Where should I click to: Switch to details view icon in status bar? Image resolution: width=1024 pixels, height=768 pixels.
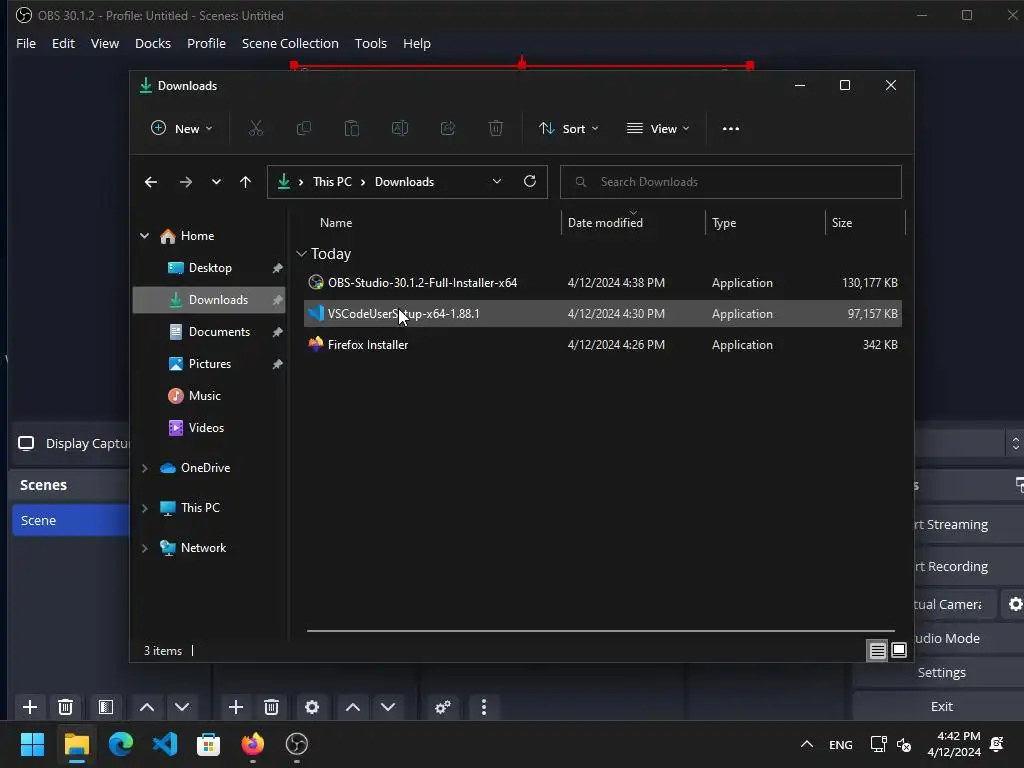[877, 650]
